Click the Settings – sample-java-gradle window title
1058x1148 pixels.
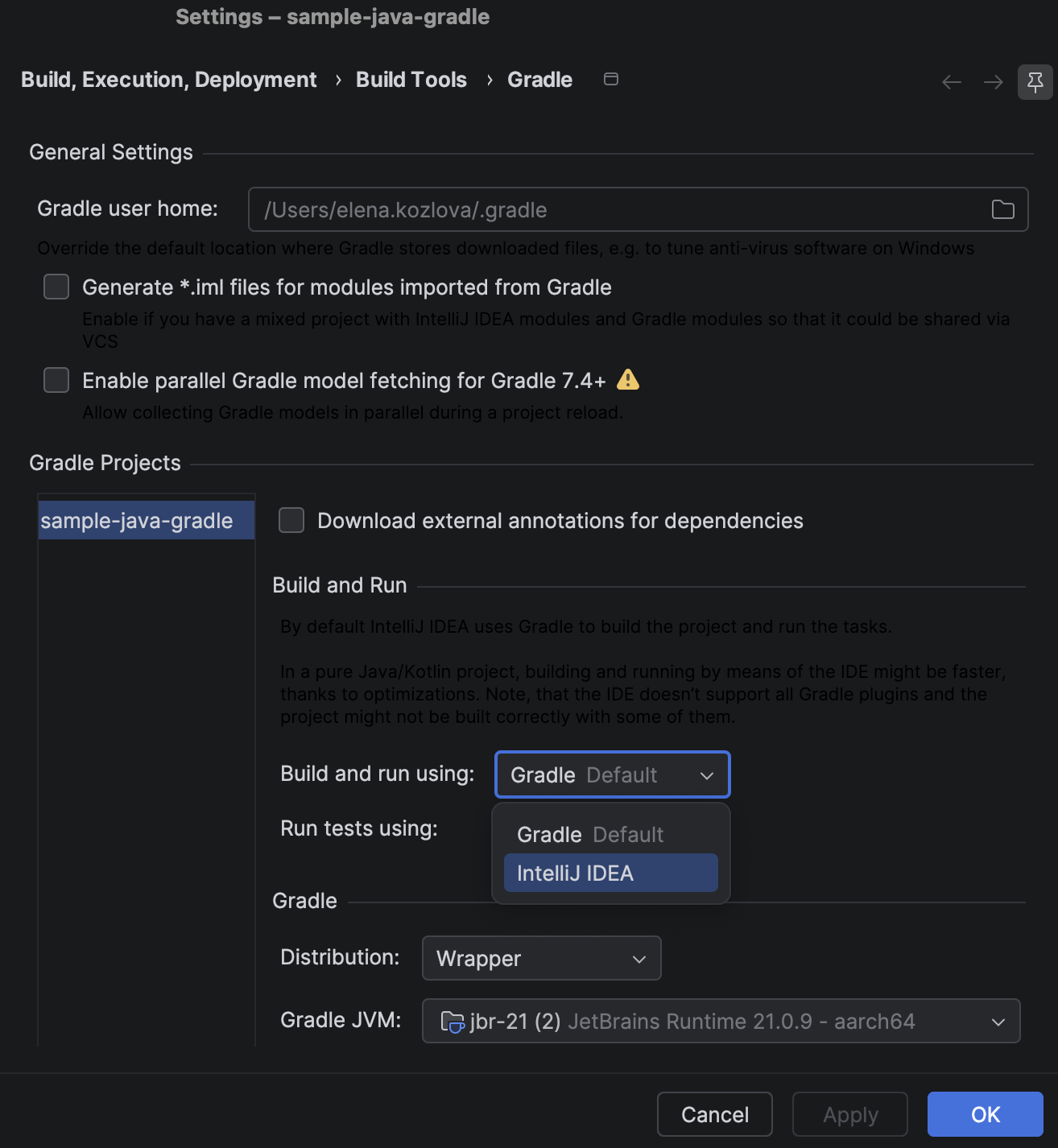333,17
